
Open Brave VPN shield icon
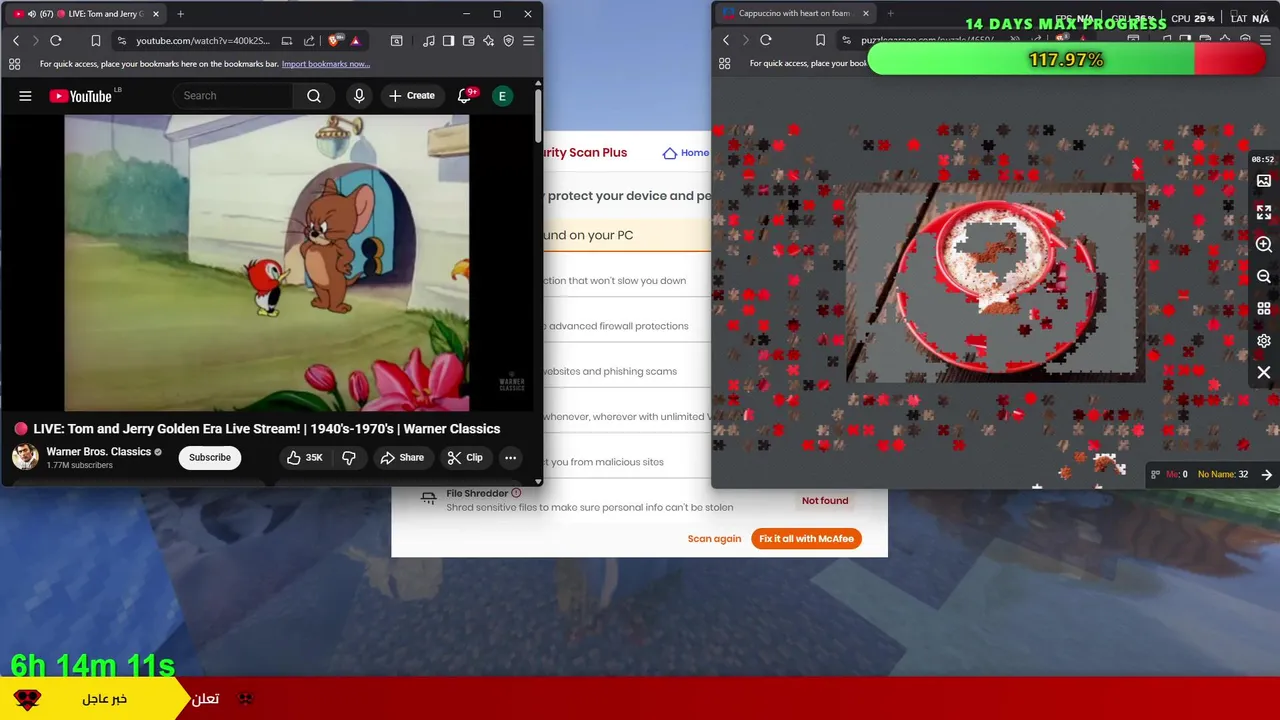(x=508, y=41)
